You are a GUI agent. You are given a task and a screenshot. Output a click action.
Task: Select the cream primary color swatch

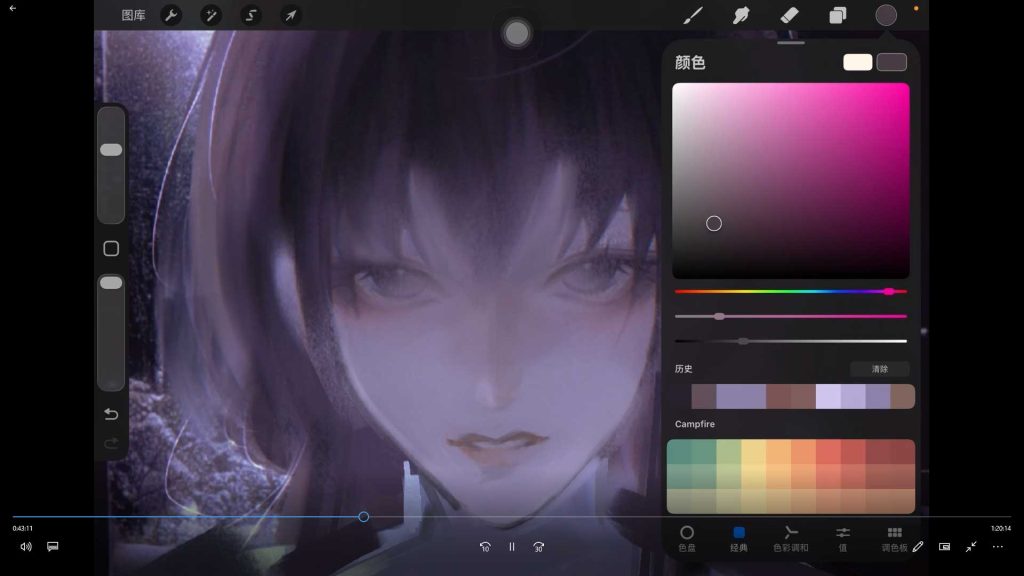(x=857, y=62)
